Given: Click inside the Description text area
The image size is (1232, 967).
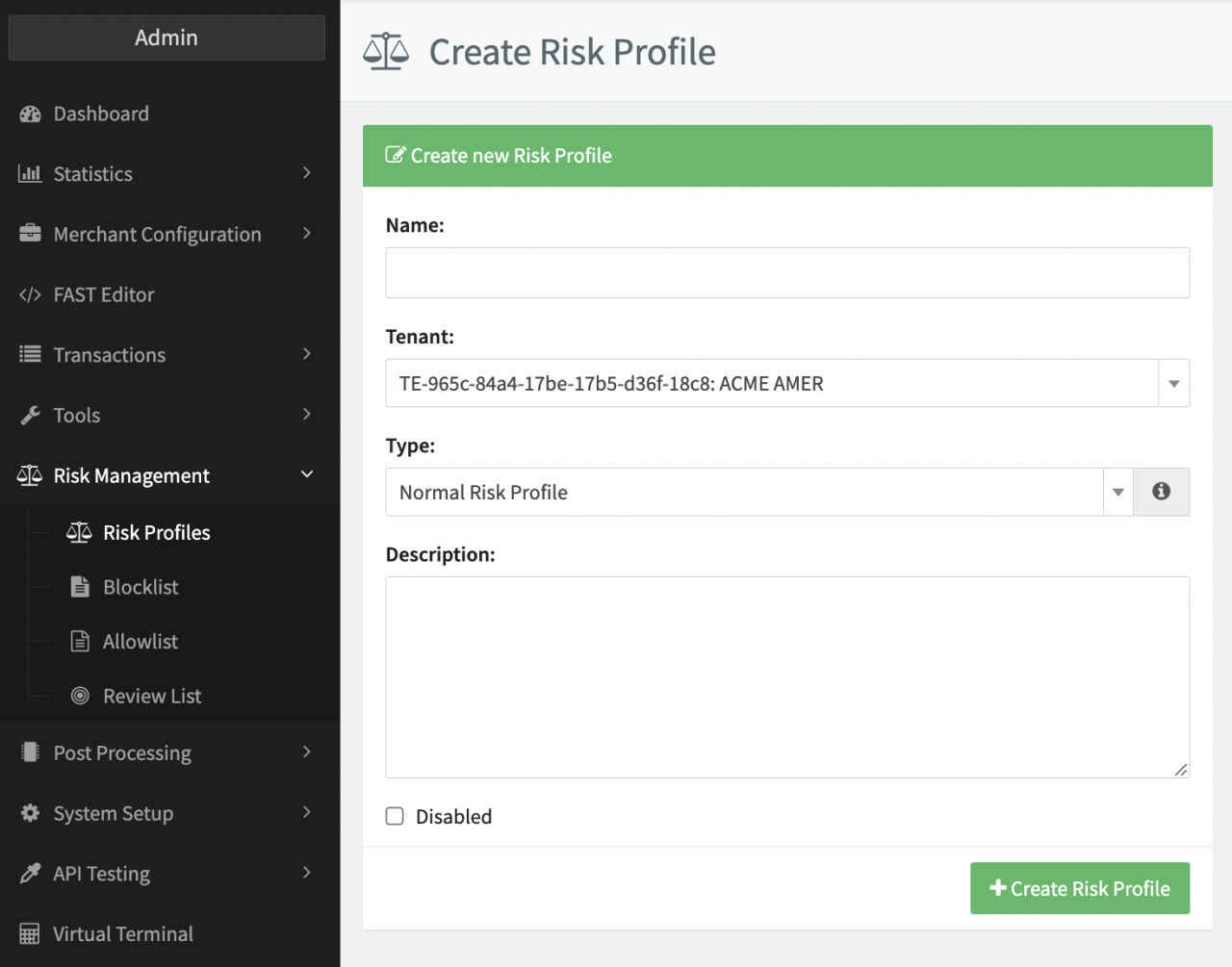Looking at the screenshot, I should coord(786,676).
